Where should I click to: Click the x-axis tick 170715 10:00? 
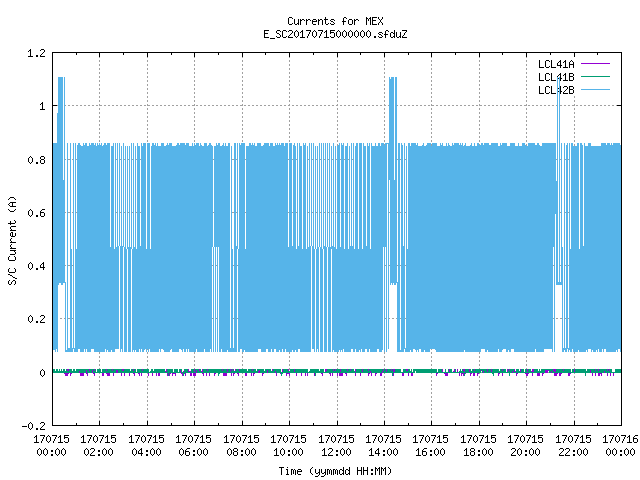[x=289, y=446]
